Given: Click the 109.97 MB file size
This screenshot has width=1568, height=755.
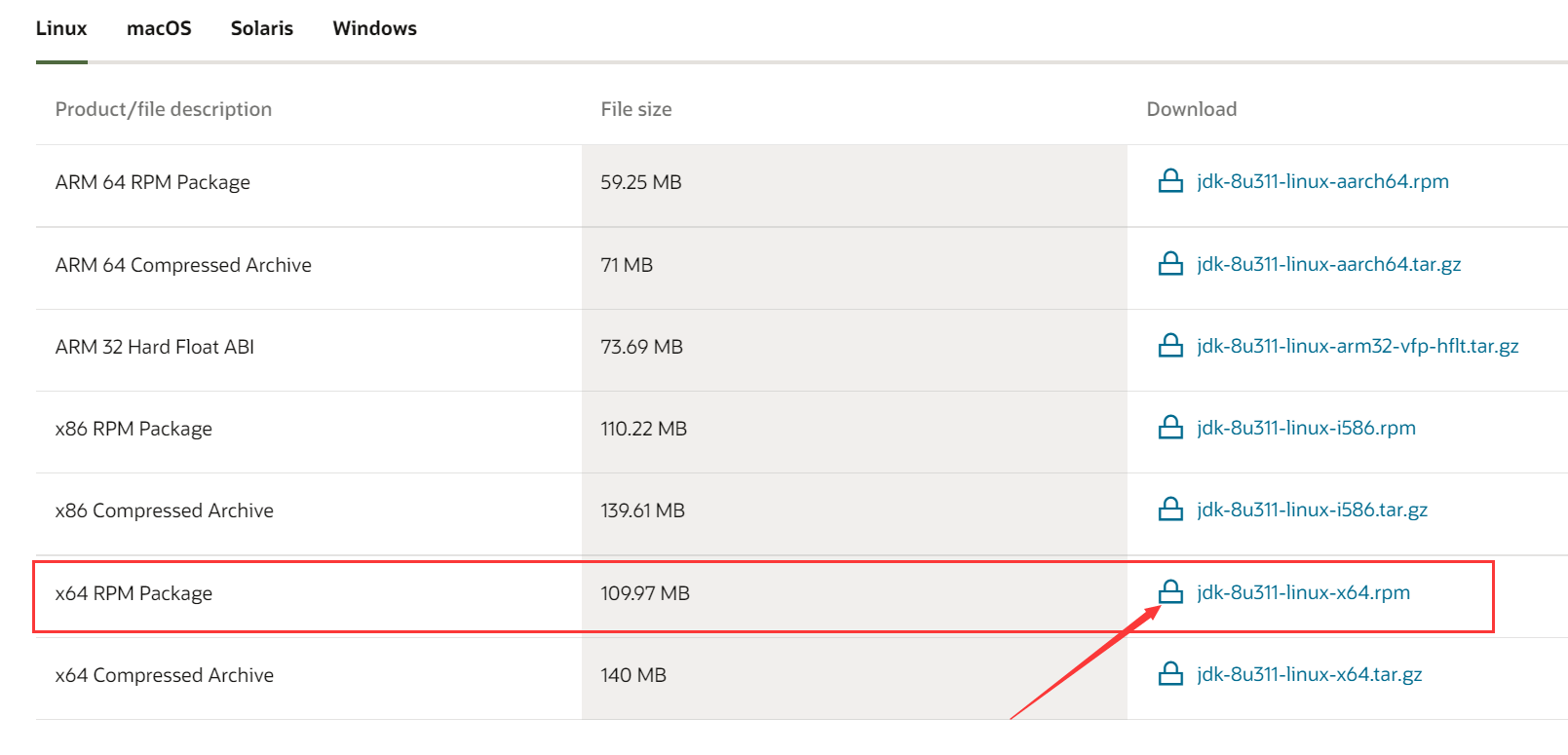Looking at the screenshot, I should click(x=645, y=593).
